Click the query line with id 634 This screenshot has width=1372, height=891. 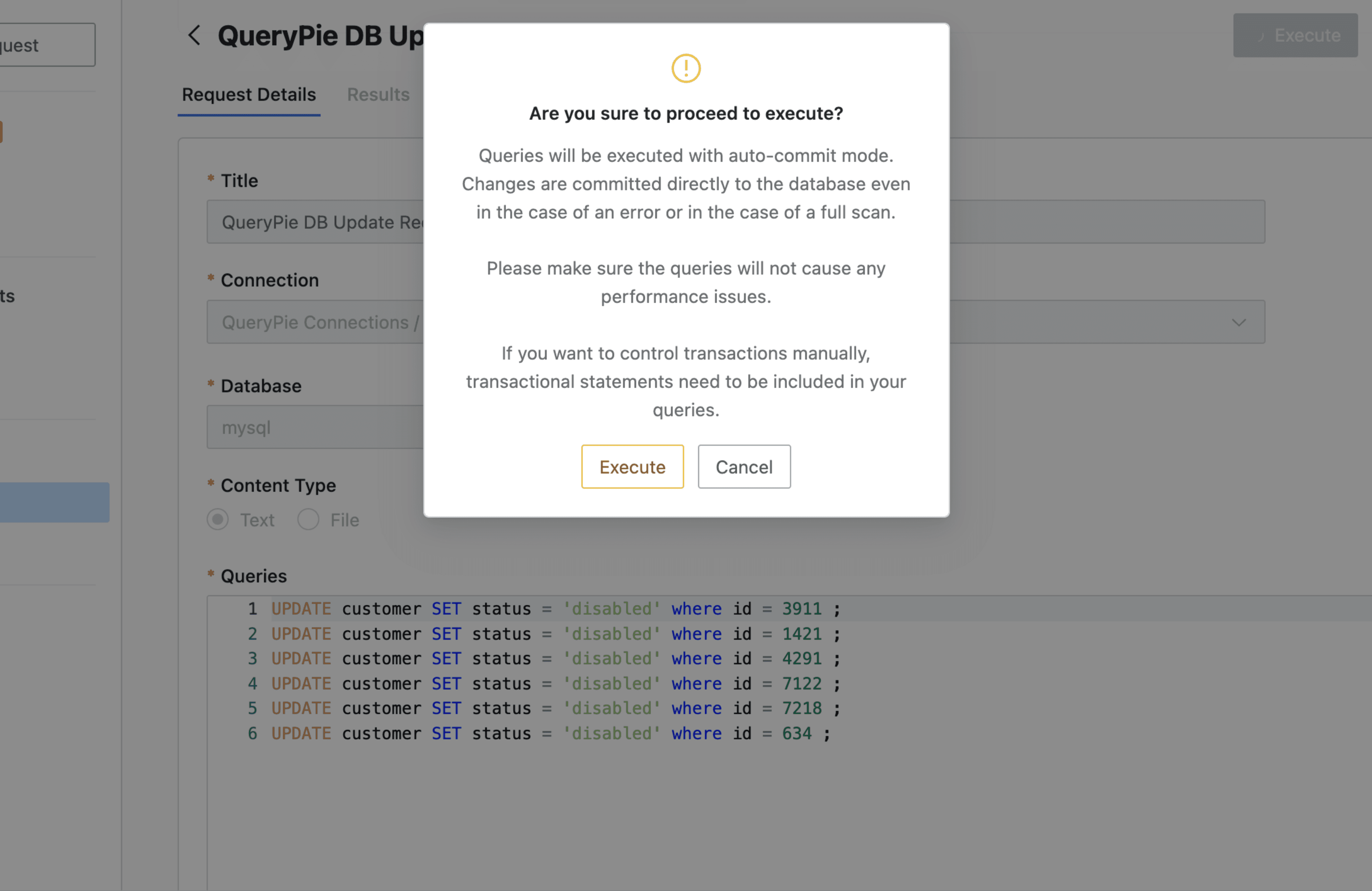point(548,733)
